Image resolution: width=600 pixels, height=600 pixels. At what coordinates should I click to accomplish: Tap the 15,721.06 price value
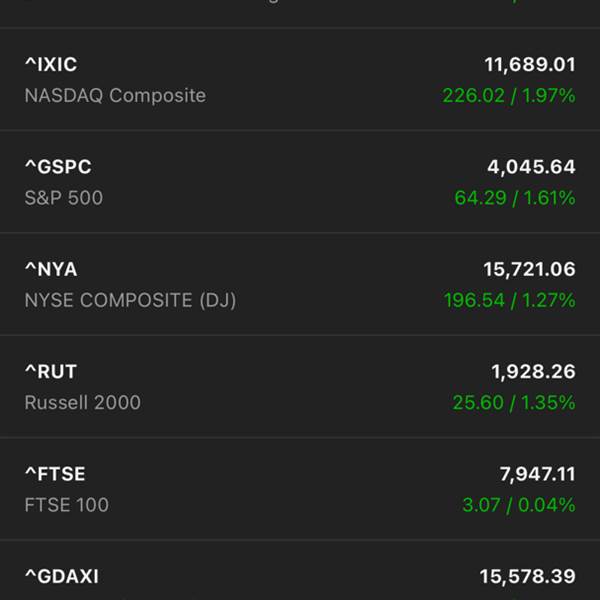coord(529,269)
